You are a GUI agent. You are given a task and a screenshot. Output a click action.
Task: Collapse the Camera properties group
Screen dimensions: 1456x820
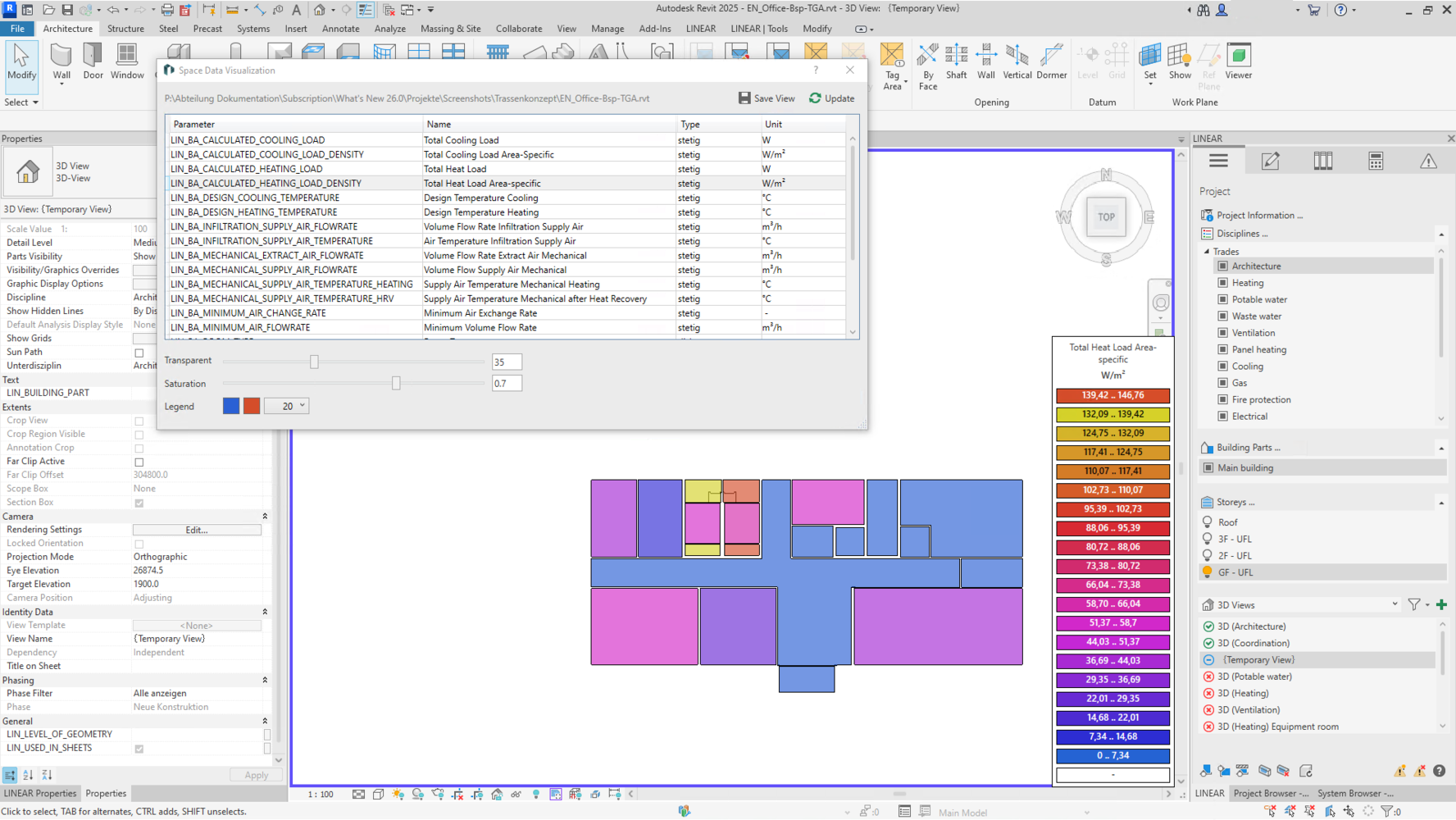265,517
